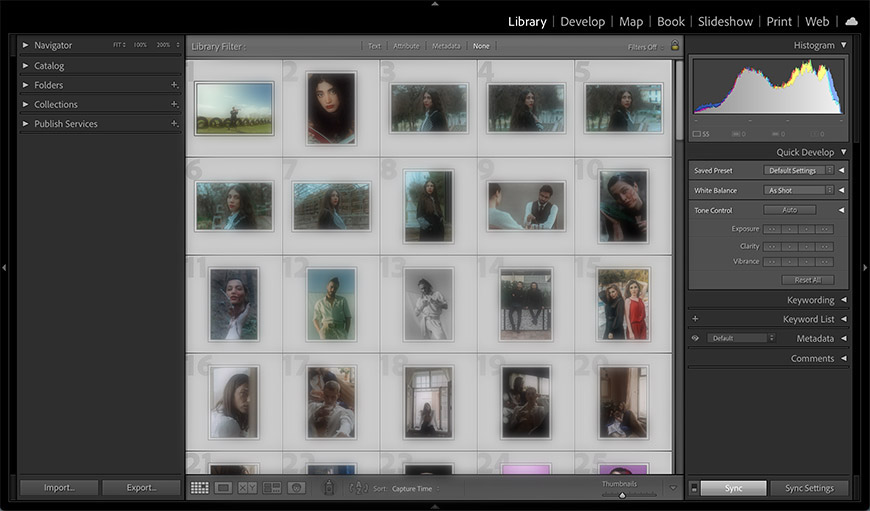Open Survey view
The height and width of the screenshot is (511, 870).
(272, 488)
